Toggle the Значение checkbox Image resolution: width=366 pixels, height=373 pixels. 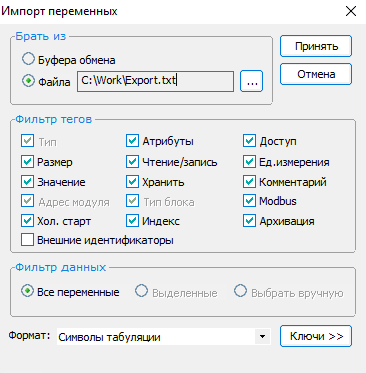[x=27, y=182]
